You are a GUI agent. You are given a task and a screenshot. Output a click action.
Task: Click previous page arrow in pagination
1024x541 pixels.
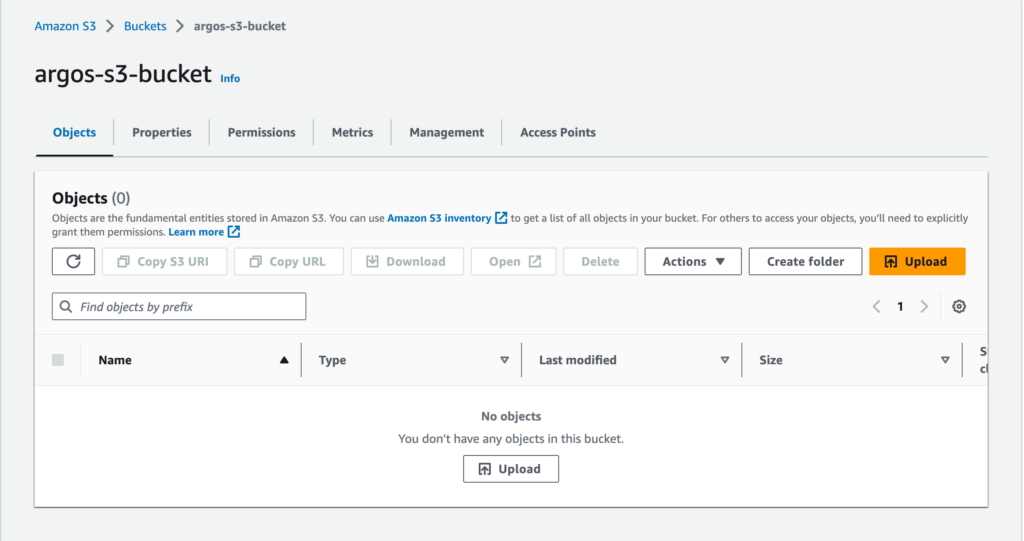876,307
